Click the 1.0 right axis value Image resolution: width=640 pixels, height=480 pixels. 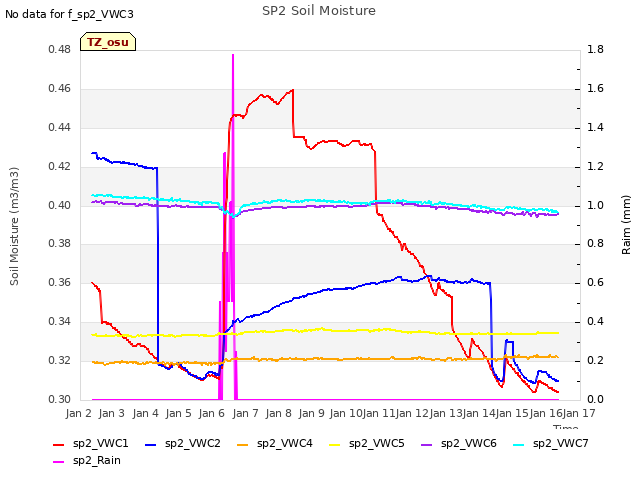tap(595, 205)
